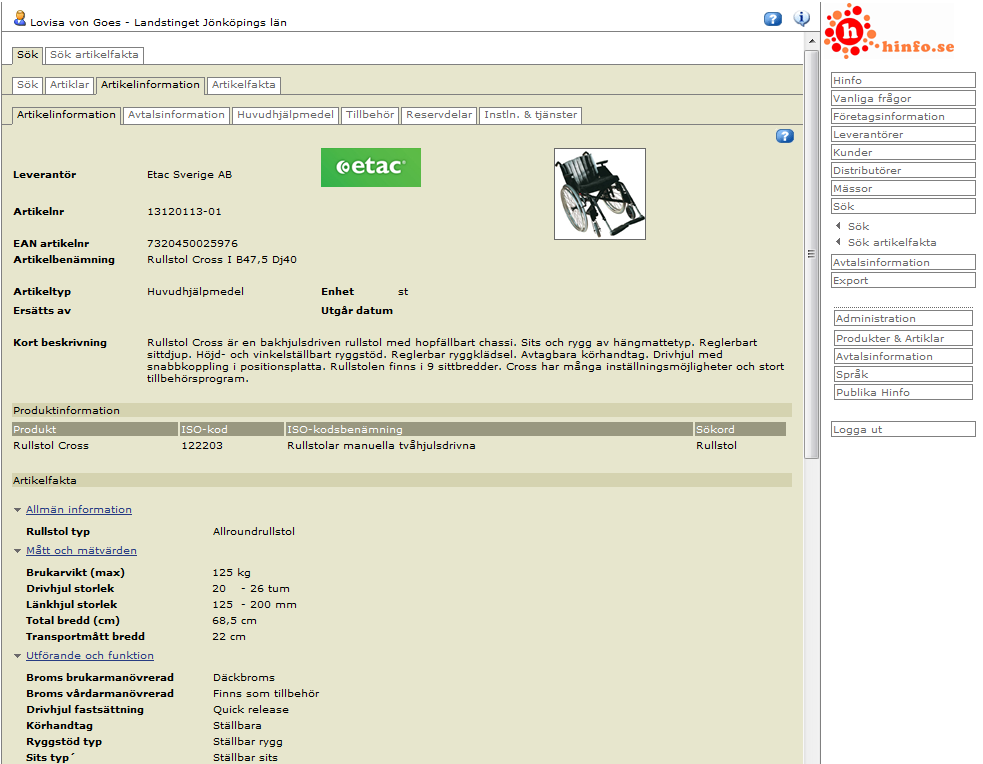Open the info icon in header
Screen dimensions: 983x764
point(801,18)
